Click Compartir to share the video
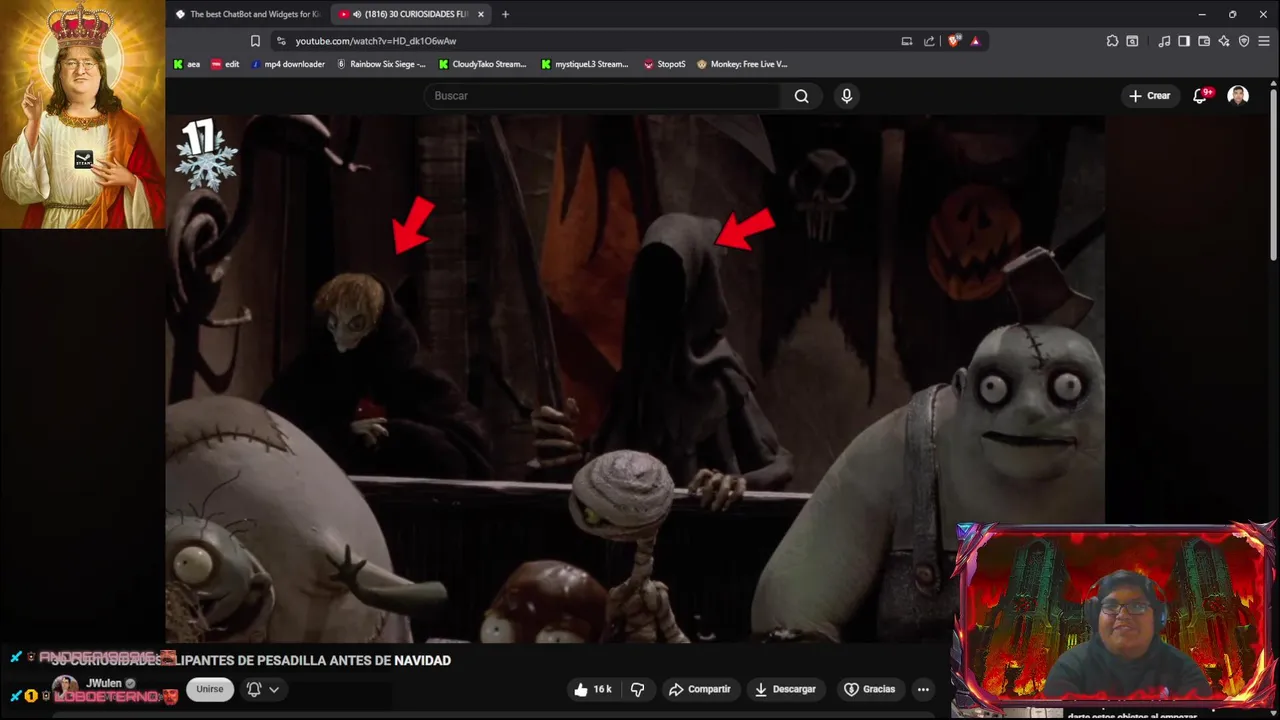Screen dimensions: 1280x720 click(700, 689)
